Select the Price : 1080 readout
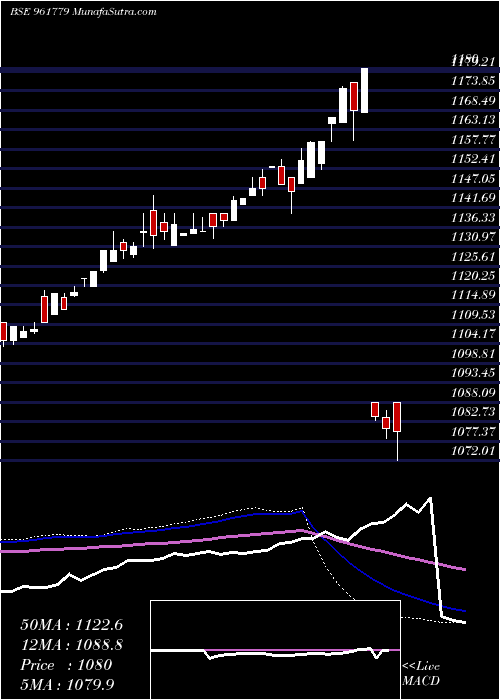 pos(66,665)
